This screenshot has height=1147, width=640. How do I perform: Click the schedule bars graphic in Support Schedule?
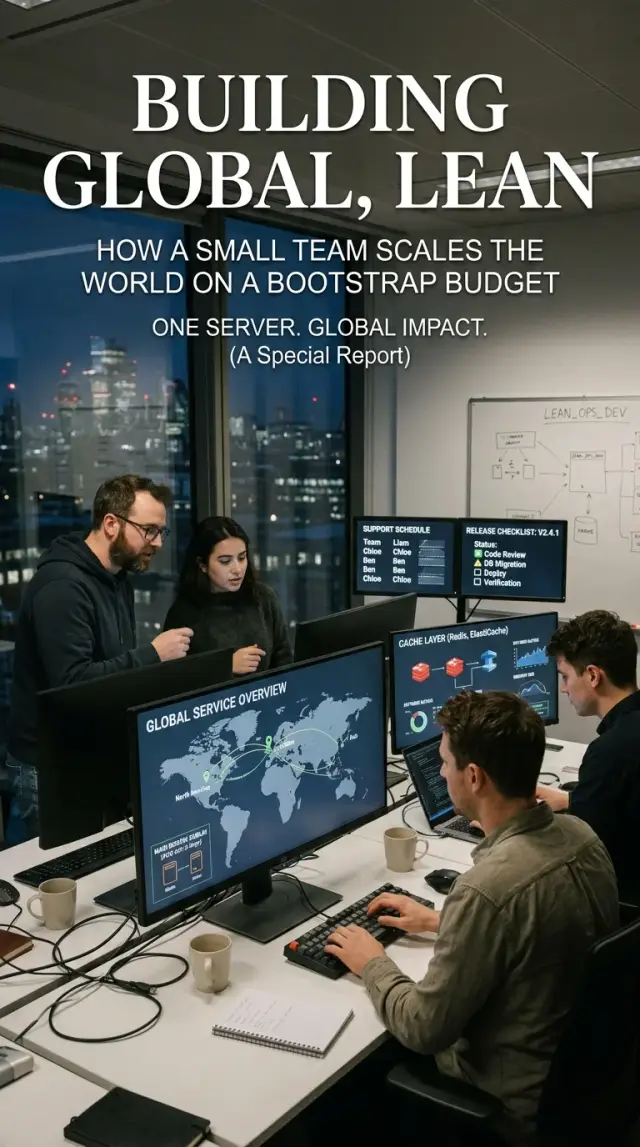[431, 560]
